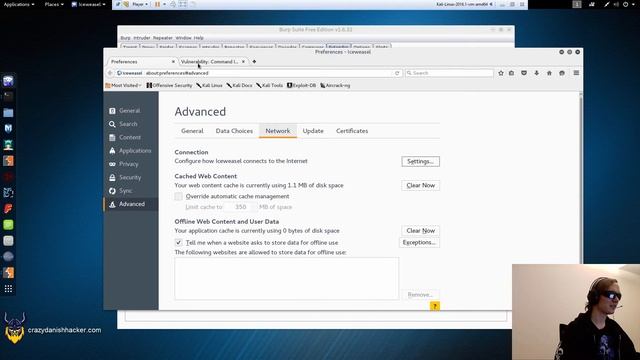Image resolution: width=640 pixels, height=360 pixels.
Task: Switch to the Certificates tab
Action: (x=352, y=131)
